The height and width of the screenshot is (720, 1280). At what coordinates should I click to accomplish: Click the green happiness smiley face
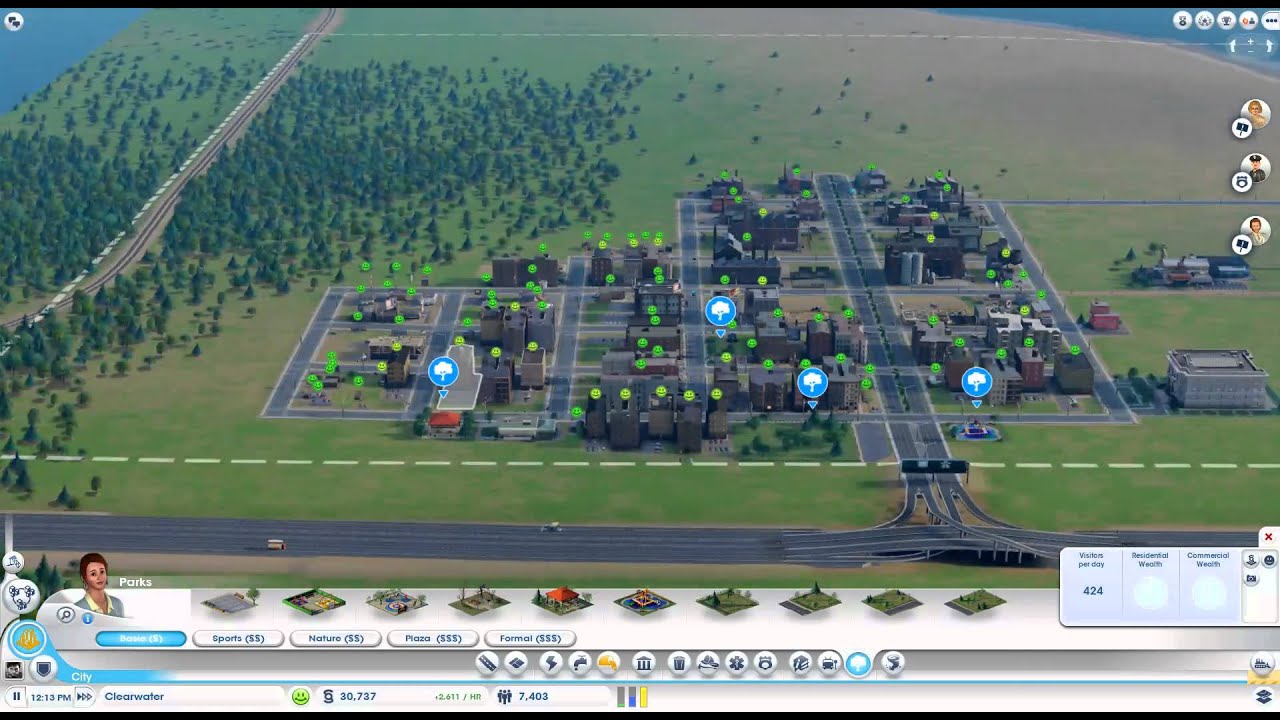(300, 696)
